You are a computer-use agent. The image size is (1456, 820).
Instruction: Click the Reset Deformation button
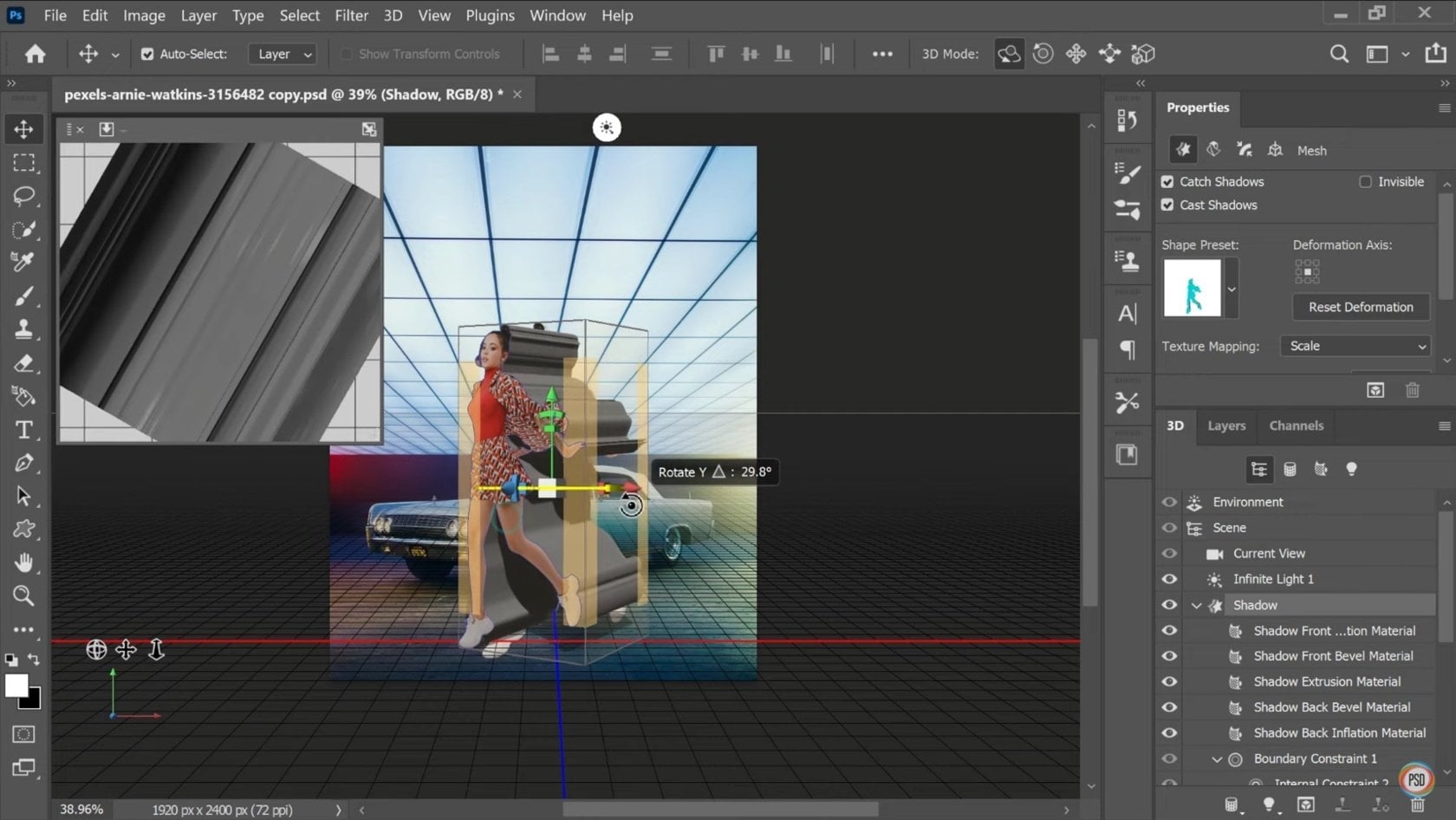(1361, 306)
